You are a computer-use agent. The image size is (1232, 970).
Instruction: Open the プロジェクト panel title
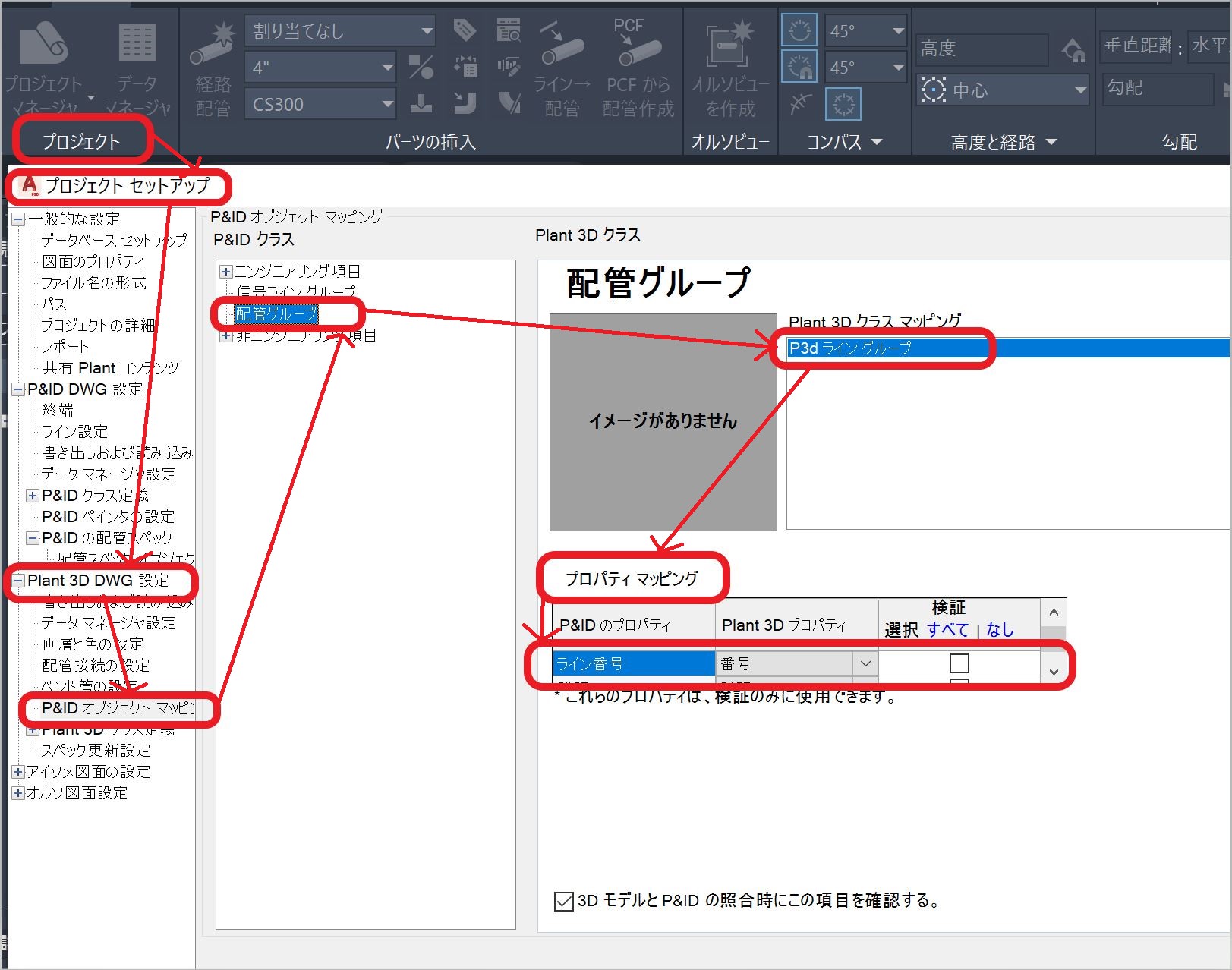pos(81,142)
